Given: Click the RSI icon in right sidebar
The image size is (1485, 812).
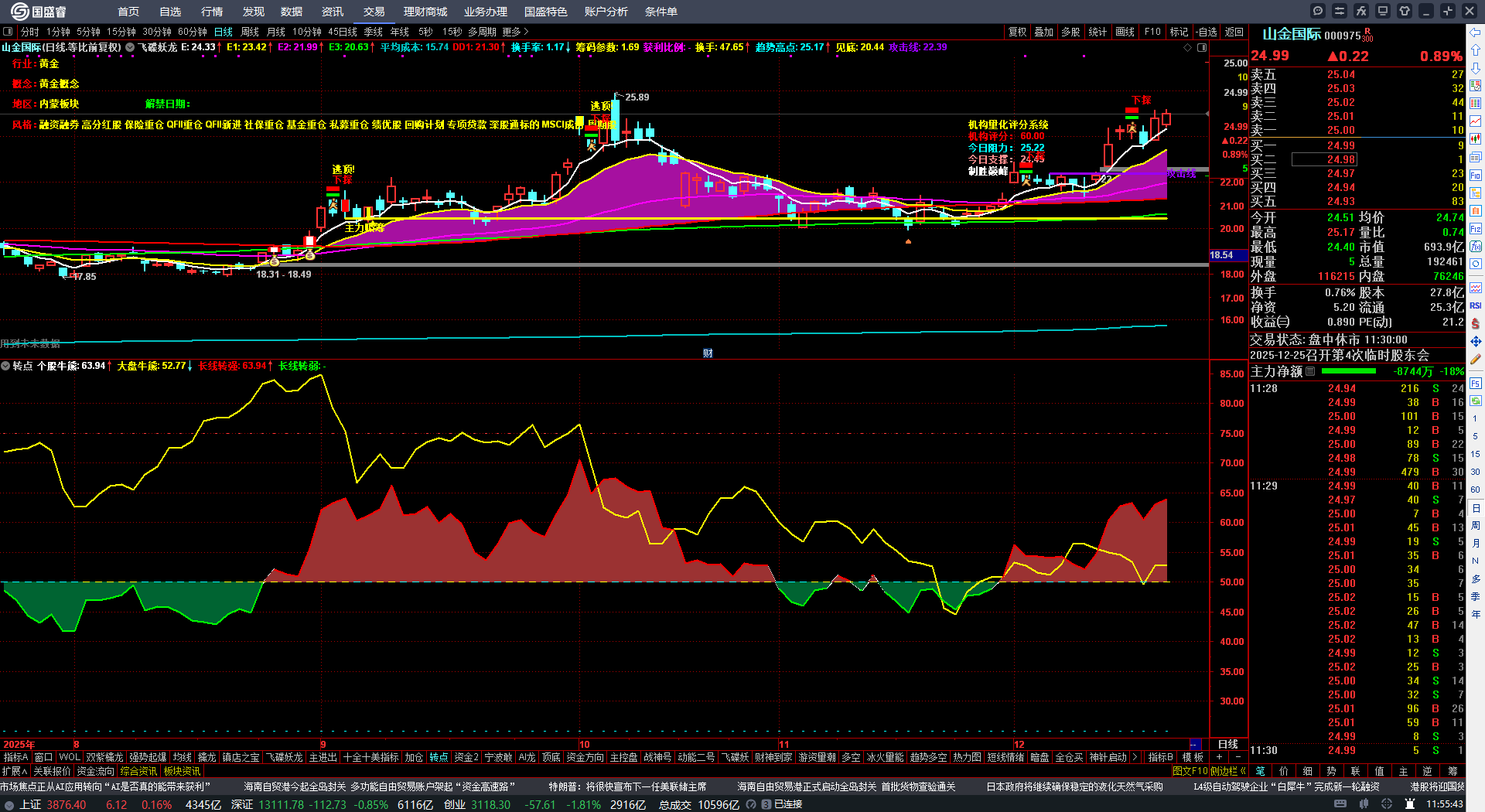Looking at the screenshot, I should 1476,305.
